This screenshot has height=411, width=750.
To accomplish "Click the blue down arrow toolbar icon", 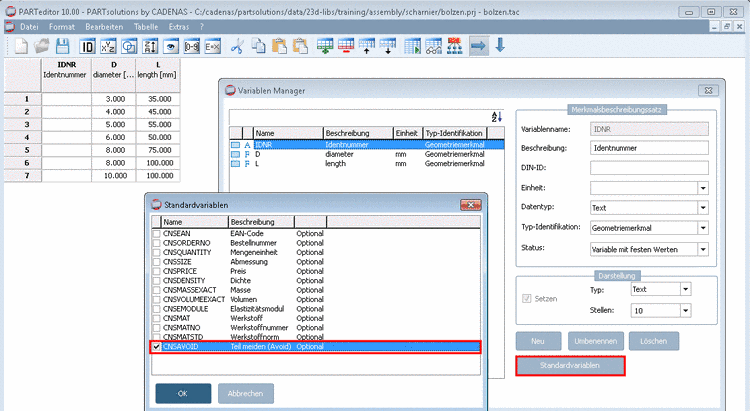I will point(500,45).
